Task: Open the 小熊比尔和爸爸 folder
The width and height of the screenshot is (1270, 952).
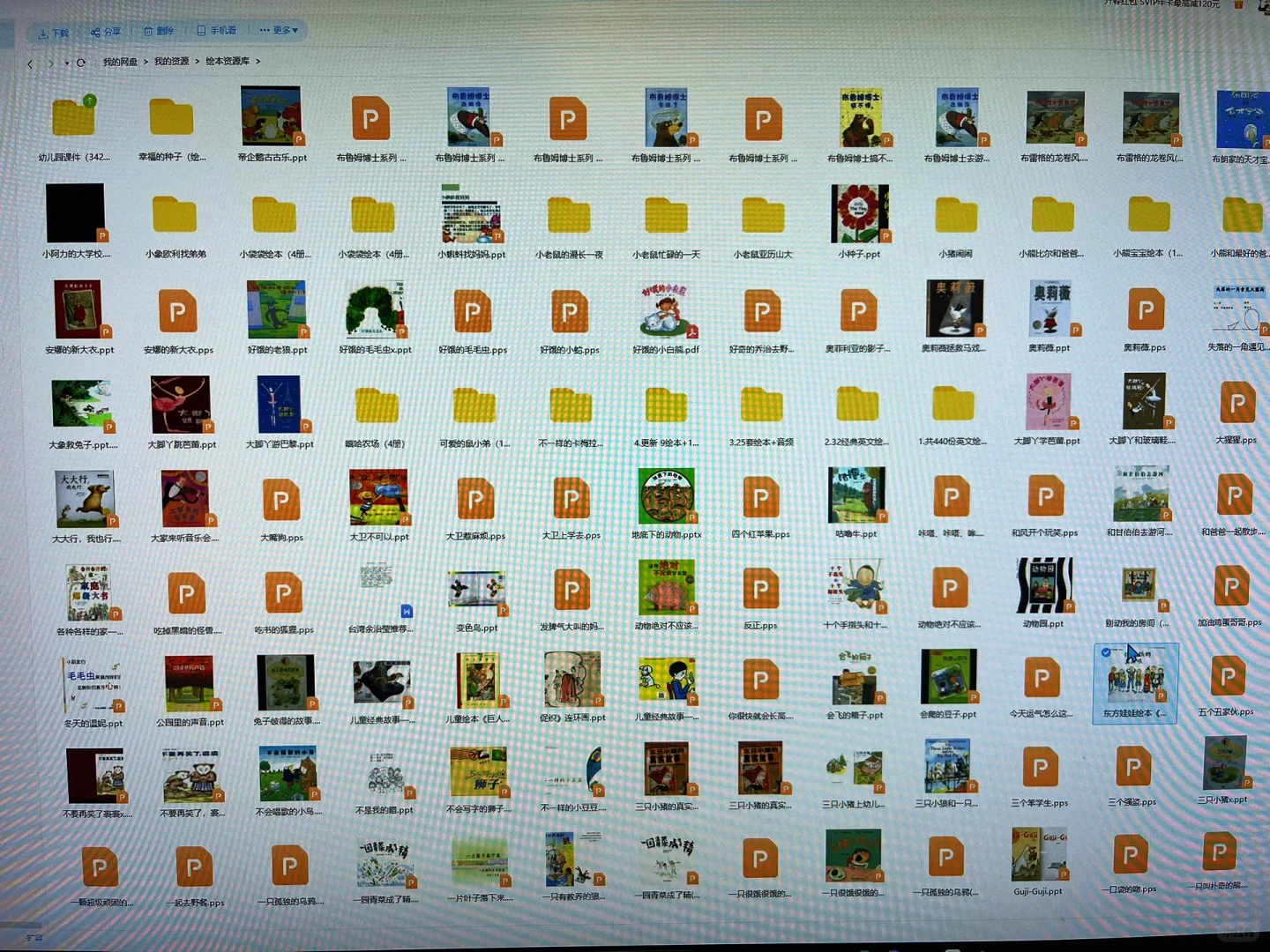Action: pos(1053,214)
